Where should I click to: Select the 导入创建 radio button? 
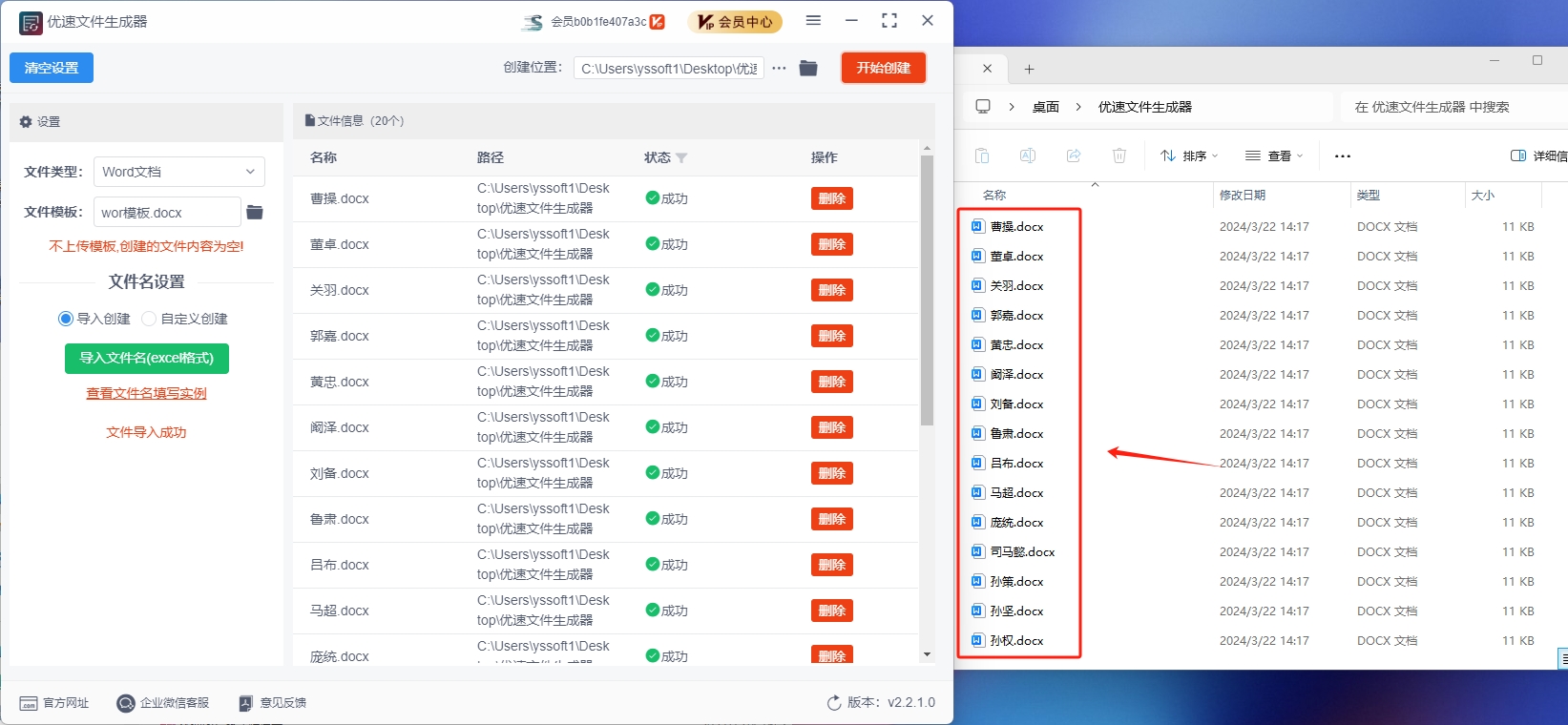[x=66, y=319]
